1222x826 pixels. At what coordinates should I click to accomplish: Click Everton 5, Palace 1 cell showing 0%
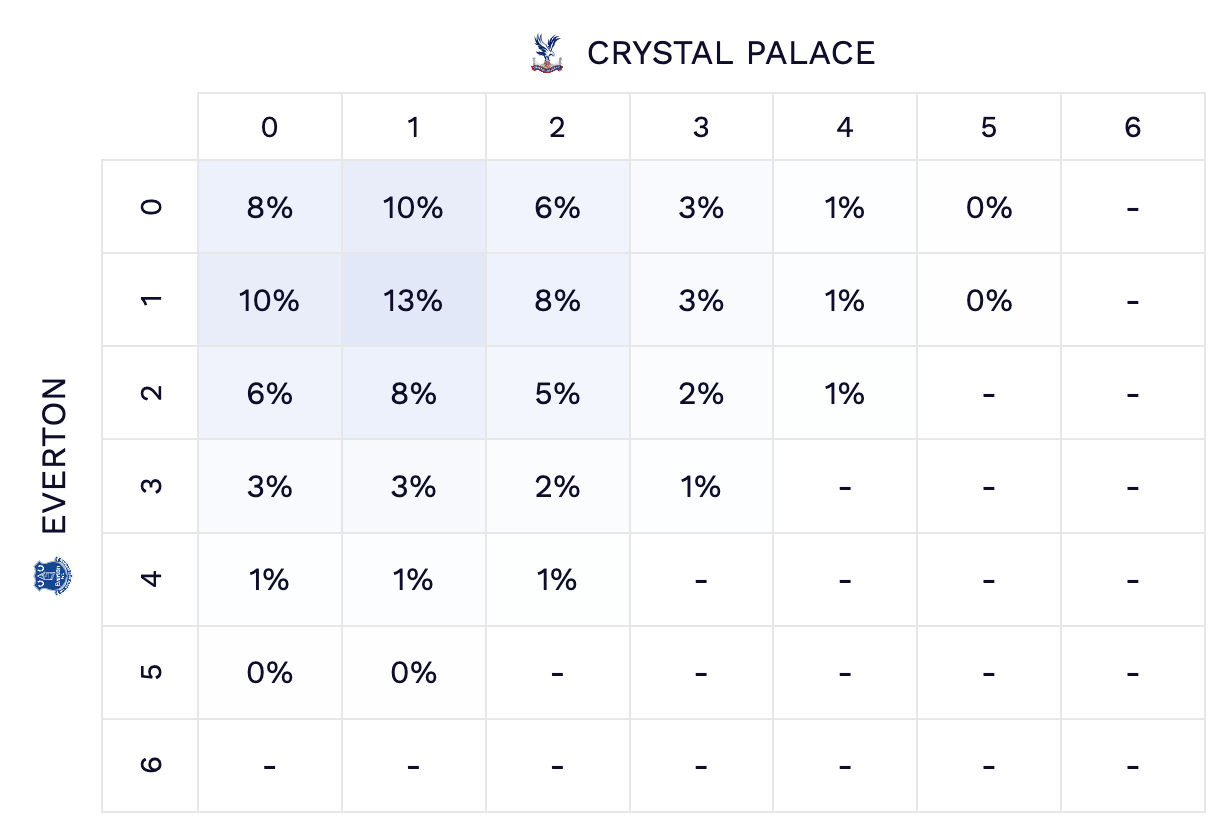click(413, 672)
